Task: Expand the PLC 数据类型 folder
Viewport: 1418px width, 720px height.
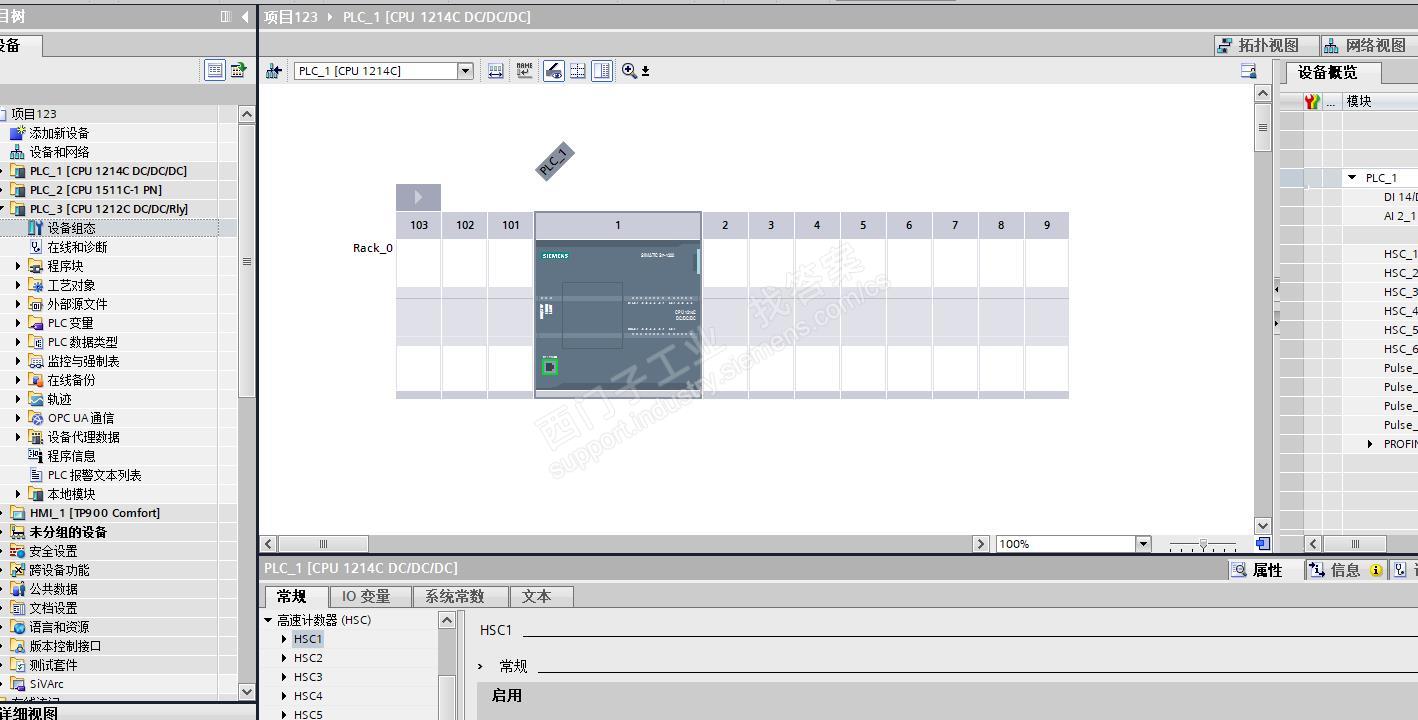Action: tap(18, 342)
